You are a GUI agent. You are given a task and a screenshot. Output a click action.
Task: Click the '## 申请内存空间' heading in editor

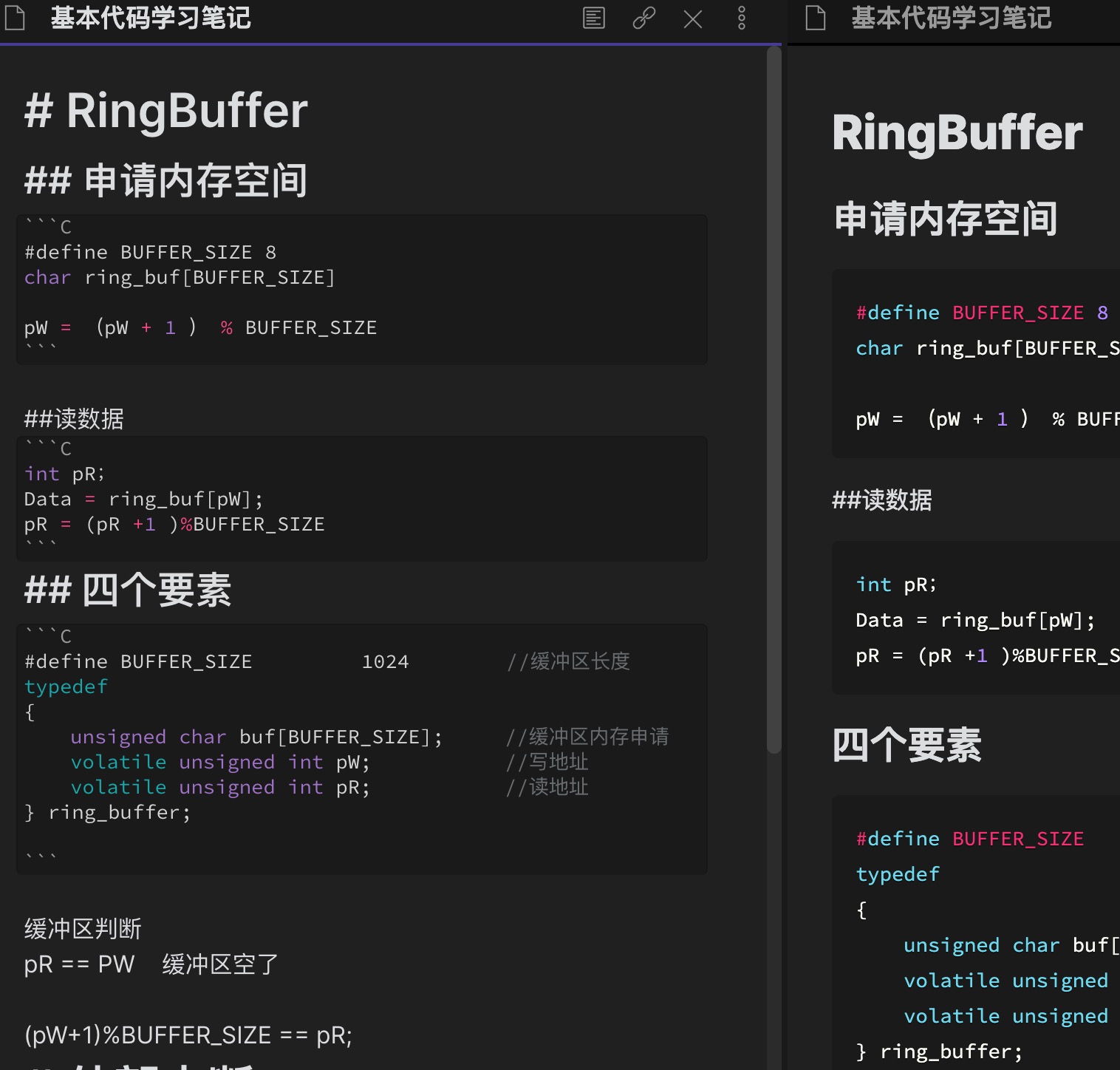166,181
